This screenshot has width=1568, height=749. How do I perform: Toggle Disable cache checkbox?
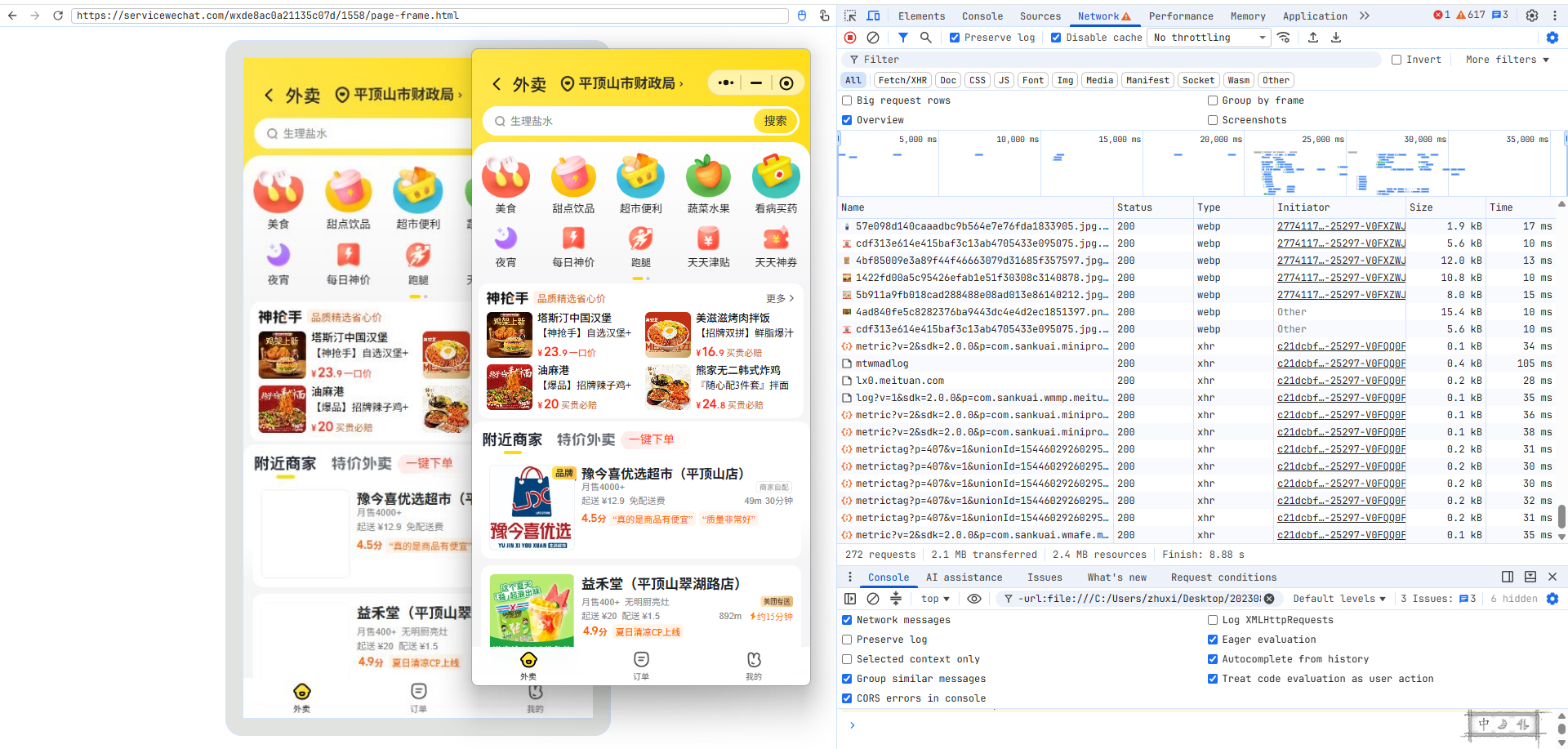1056,38
